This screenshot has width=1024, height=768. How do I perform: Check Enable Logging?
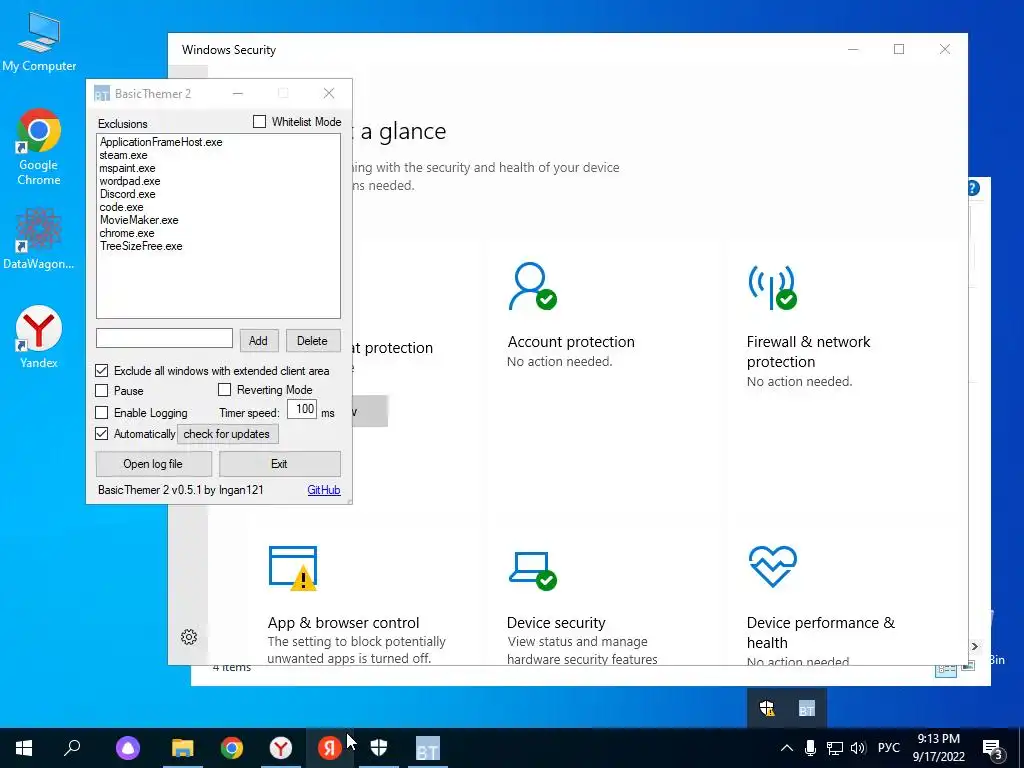click(x=101, y=413)
